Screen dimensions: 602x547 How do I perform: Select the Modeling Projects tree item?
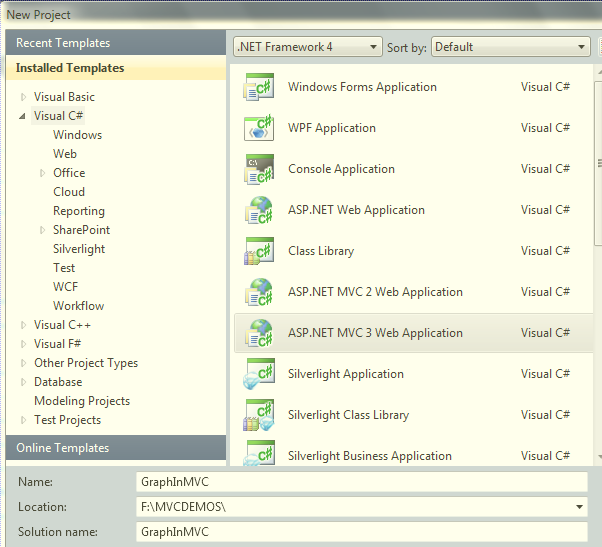pos(82,401)
